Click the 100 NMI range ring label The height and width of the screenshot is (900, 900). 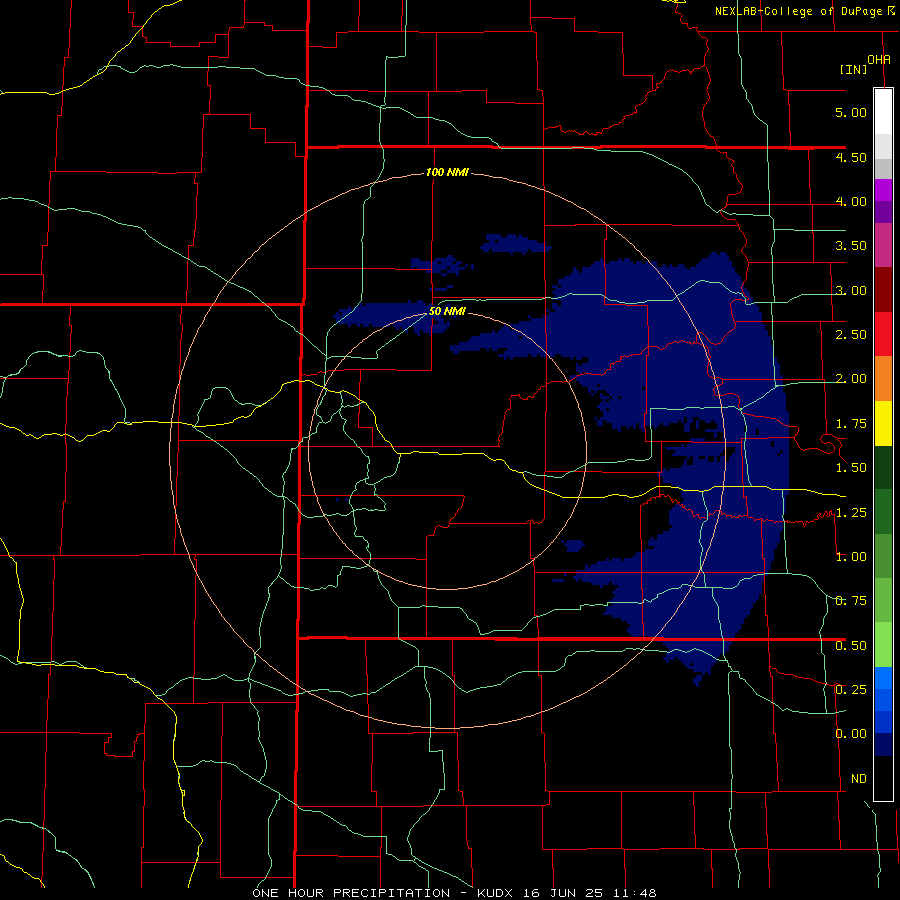[447, 172]
